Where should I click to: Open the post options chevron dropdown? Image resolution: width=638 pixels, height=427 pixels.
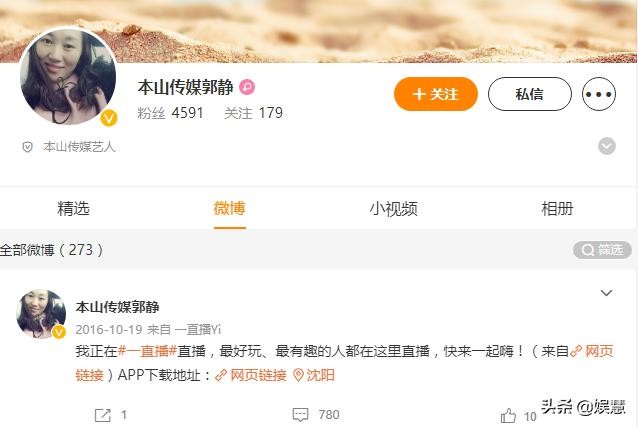pos(606,293)
